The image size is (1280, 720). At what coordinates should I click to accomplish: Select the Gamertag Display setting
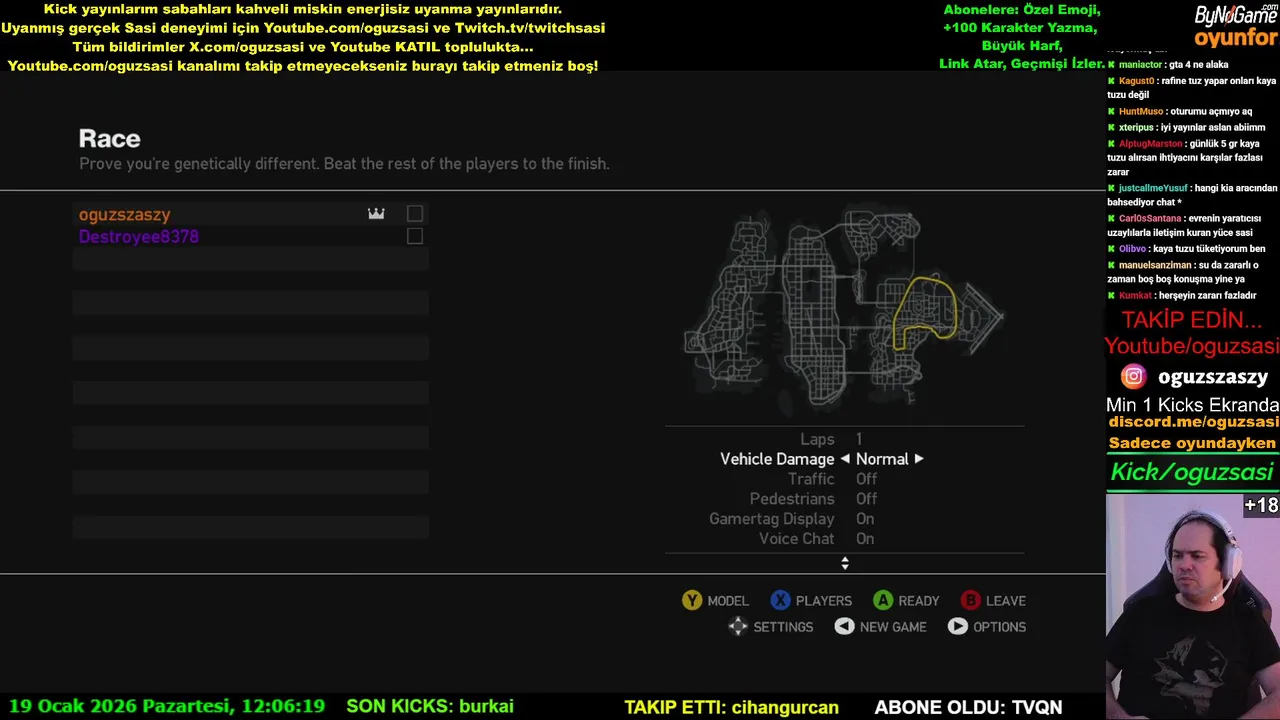[845, 519]
